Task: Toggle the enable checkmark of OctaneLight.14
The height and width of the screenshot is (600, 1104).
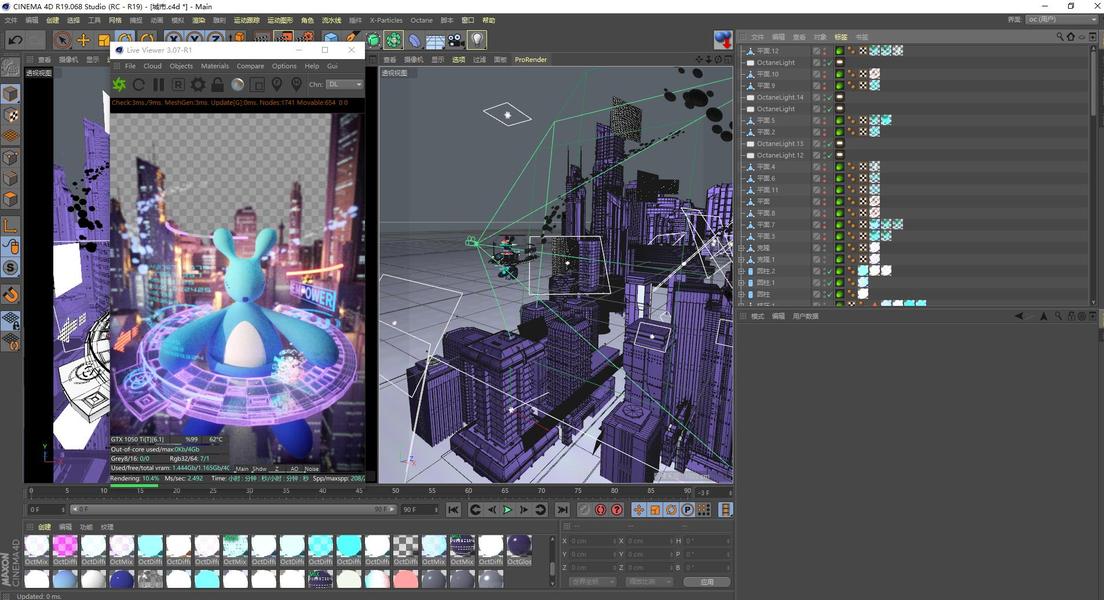Action: pos(829,97)
